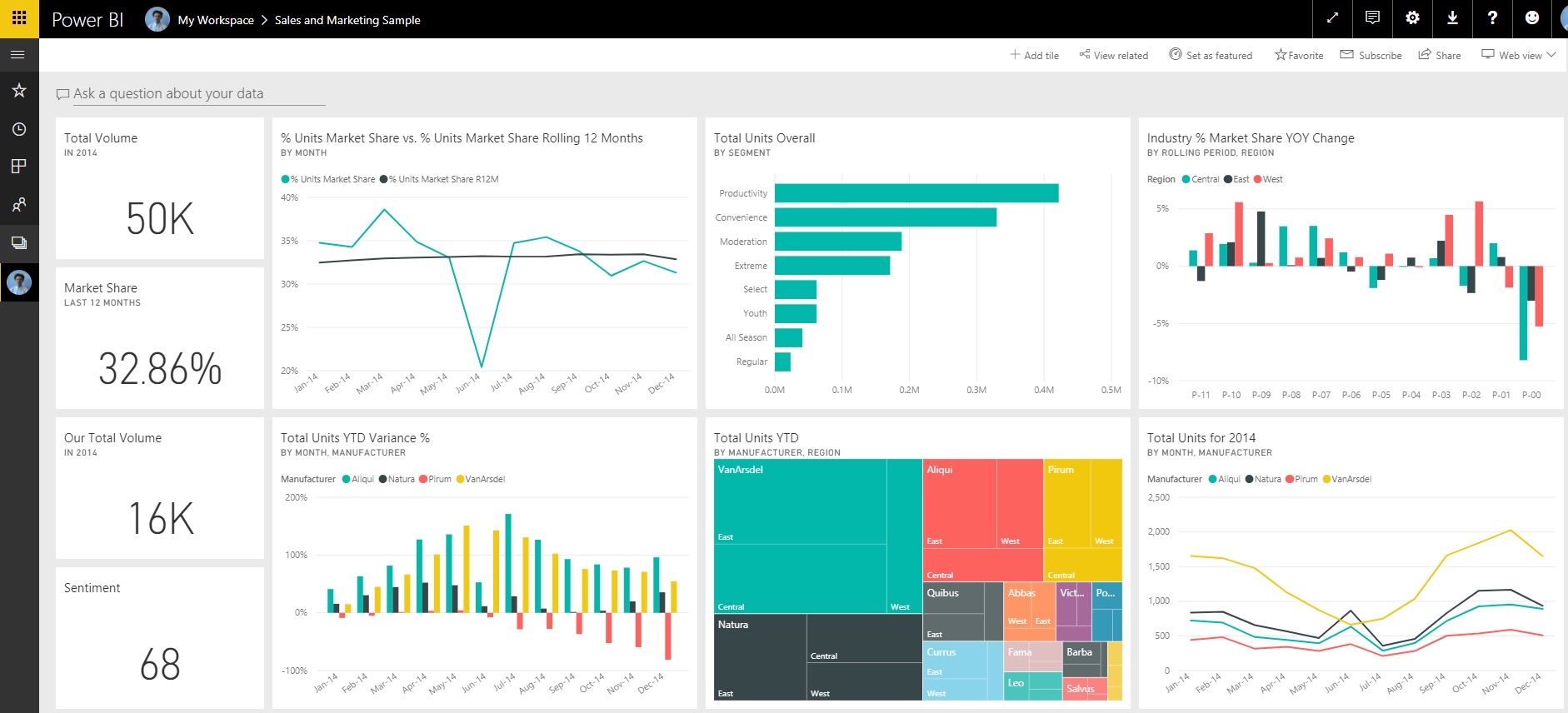This screenshot has width=1568, height=713.
Task: Click Industry % Market Share YOY Change title
Action: 1251,138
